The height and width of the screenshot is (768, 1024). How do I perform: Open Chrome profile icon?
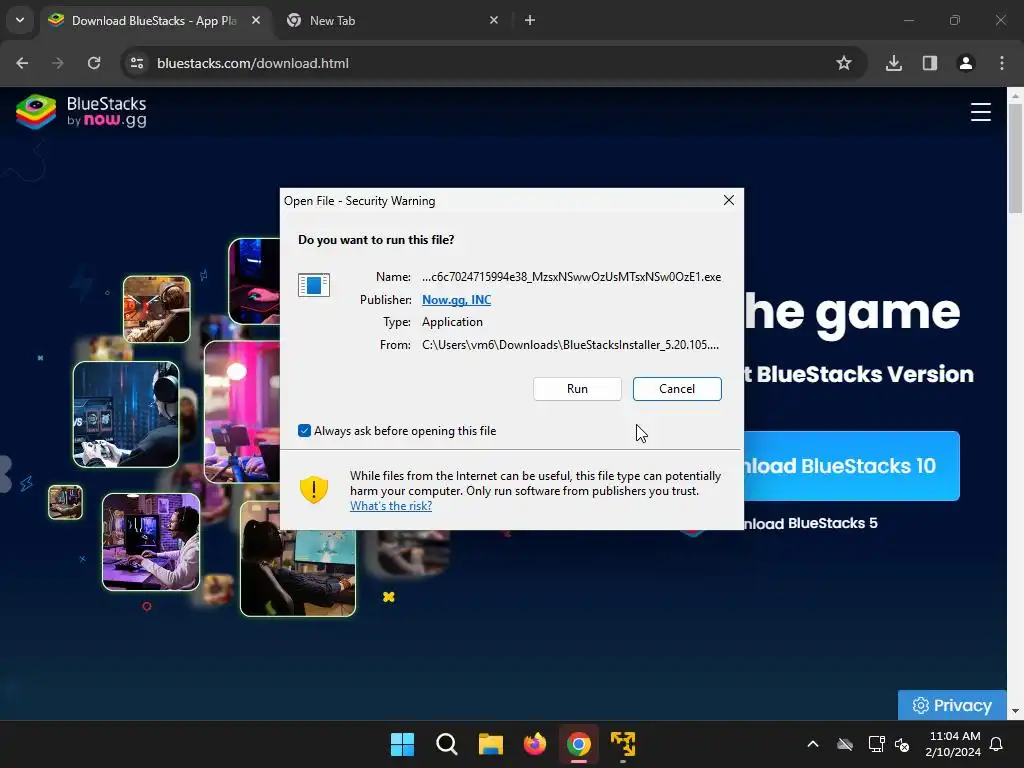[966, 63]
